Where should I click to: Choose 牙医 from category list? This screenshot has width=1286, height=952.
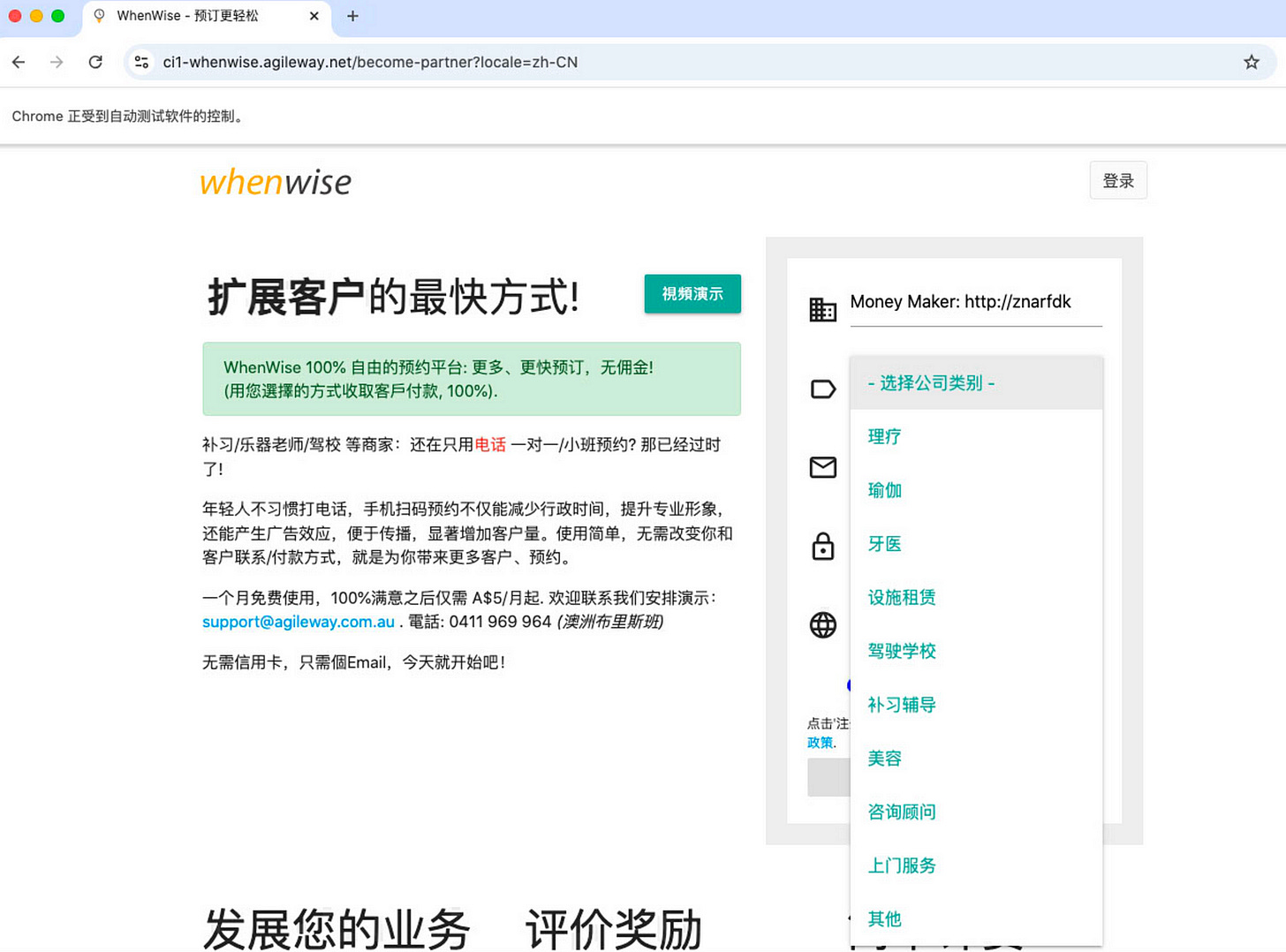[x=976, y=544]
